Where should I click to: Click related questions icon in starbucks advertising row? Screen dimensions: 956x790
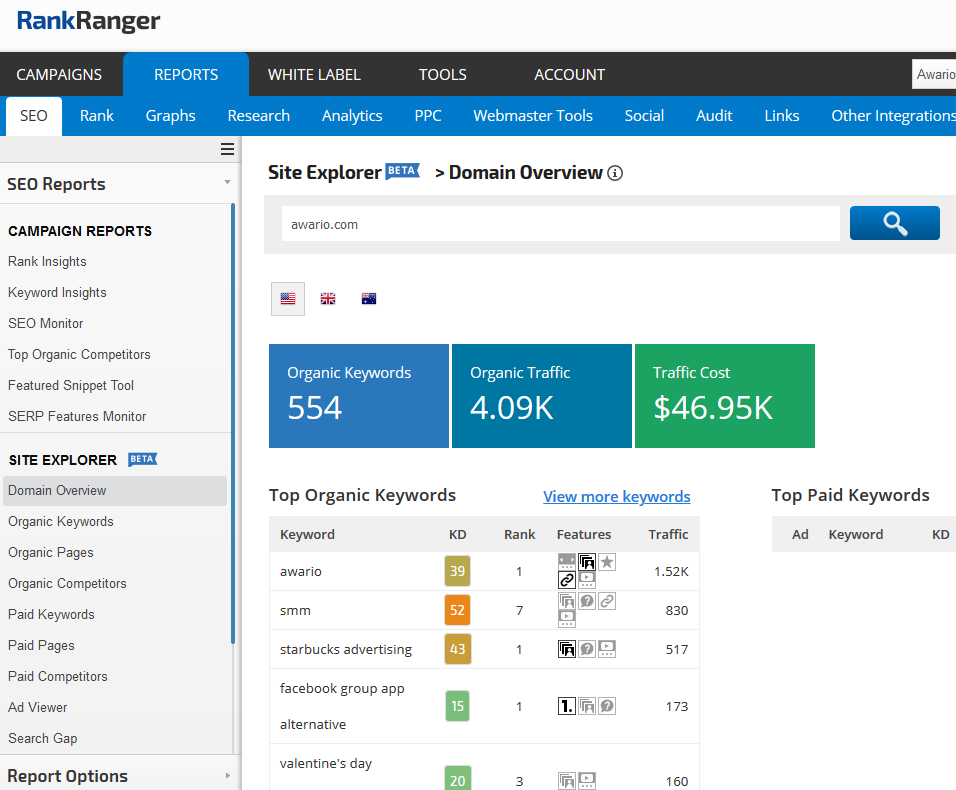pyautogui.click(x=587, y=649)
